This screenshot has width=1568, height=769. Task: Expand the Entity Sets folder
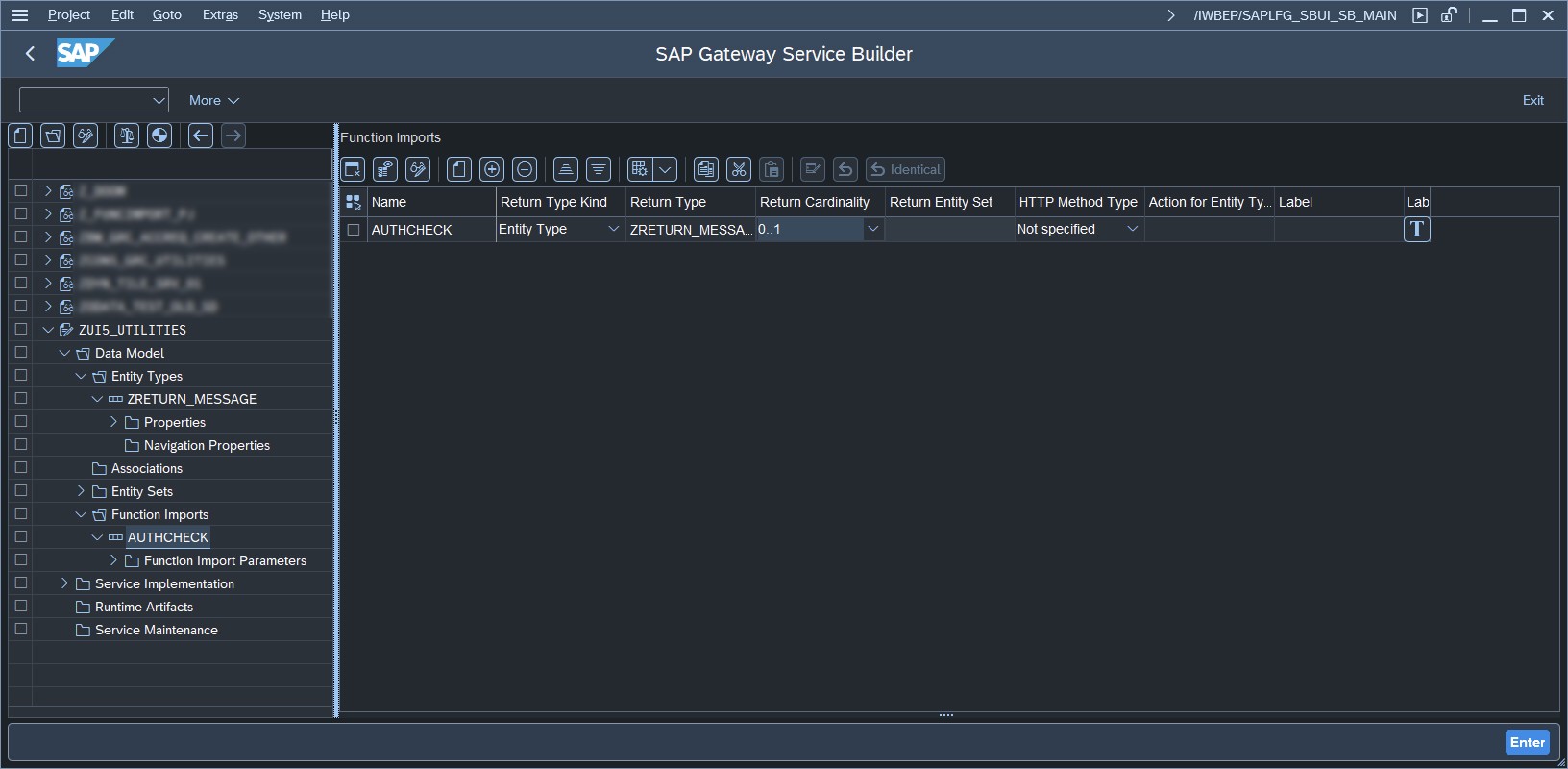point(81,491)
